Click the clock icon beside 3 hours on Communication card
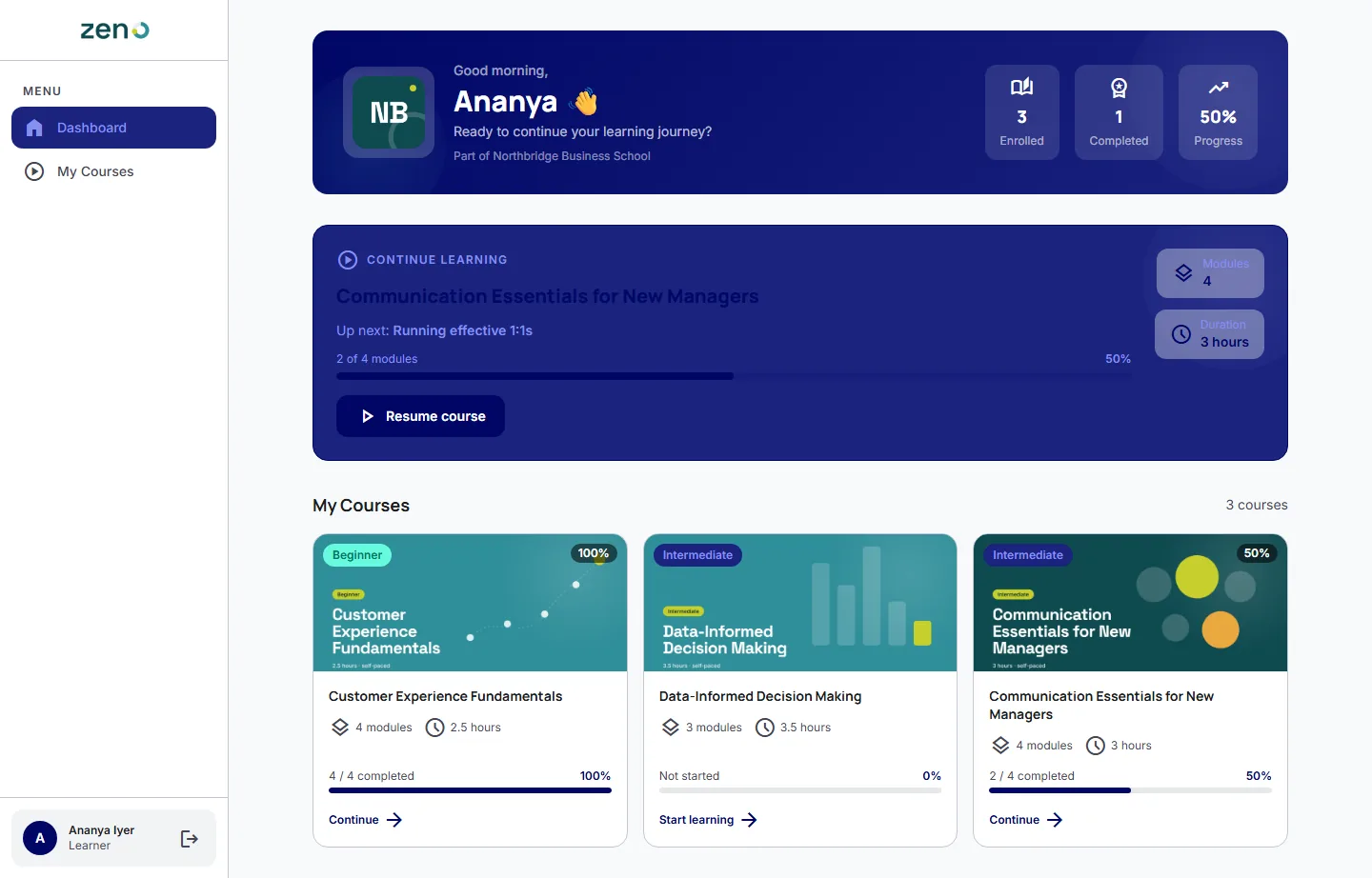This screenshot has height=878, width=1372. 1096,746
